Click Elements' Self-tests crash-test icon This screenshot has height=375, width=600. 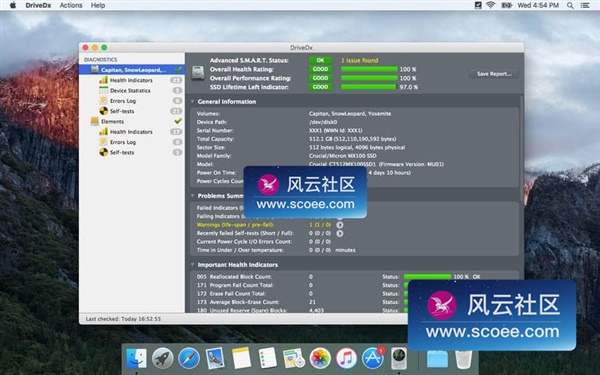coord(103,152)
